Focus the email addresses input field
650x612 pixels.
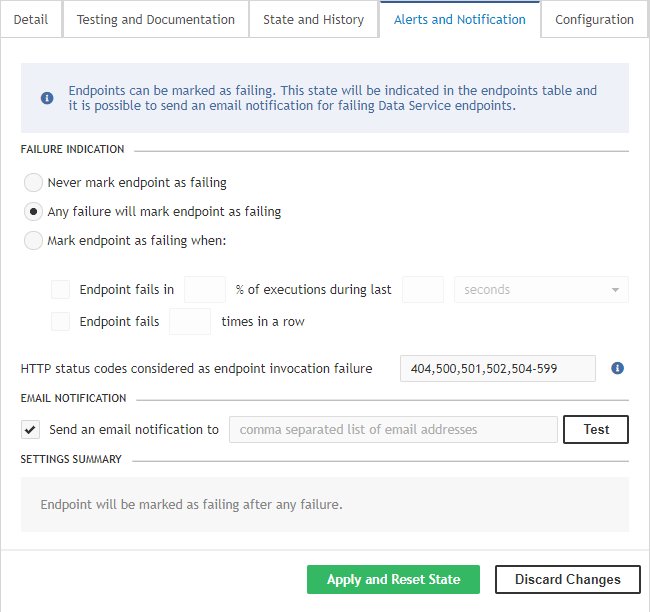click(393, 430)
